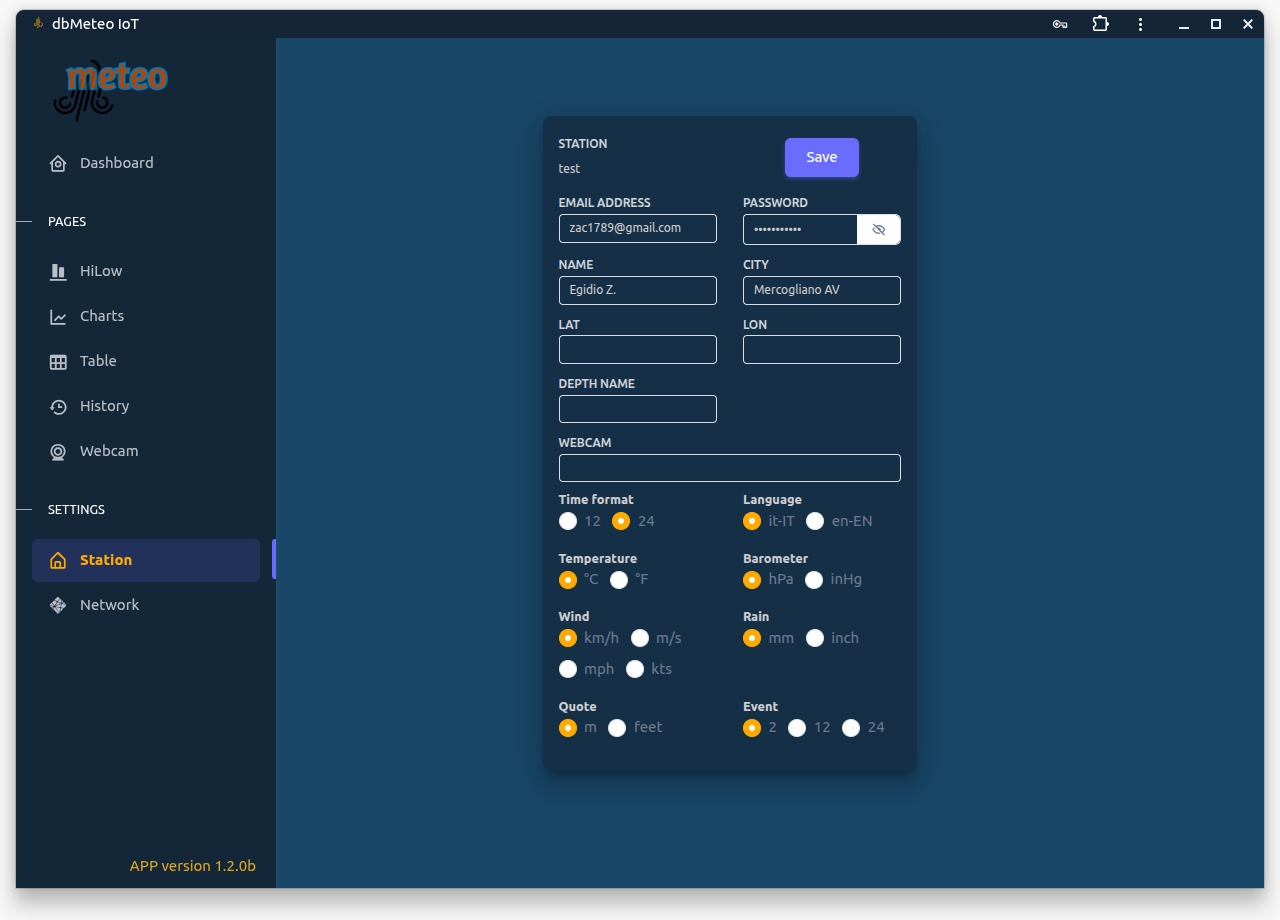The width and height of the screenshot is (1280, 920).
Task: Set wind unit to kts
Action: (635, 669)
